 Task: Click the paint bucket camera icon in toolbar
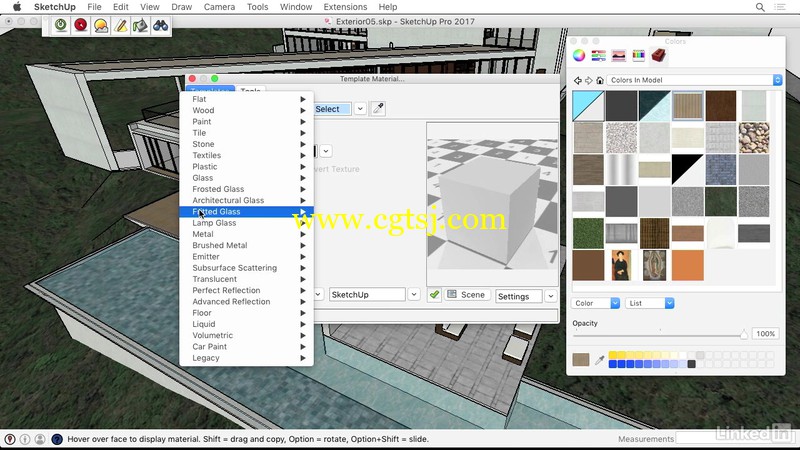click(140, 25)
